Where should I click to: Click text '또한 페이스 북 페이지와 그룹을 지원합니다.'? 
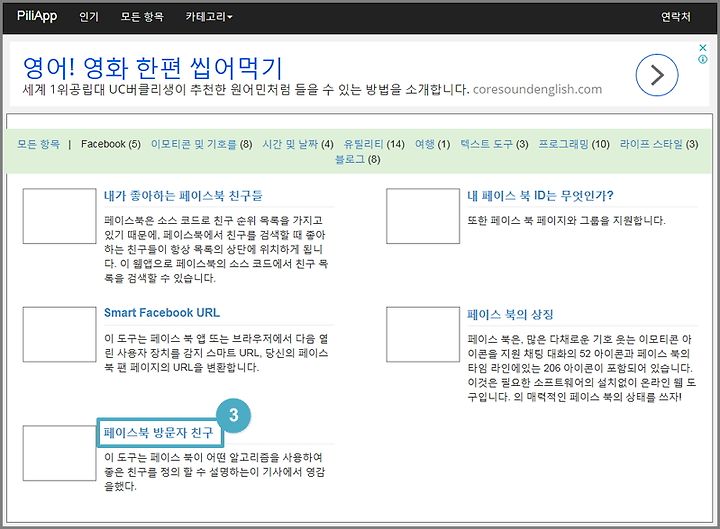(x=566, y=220)
